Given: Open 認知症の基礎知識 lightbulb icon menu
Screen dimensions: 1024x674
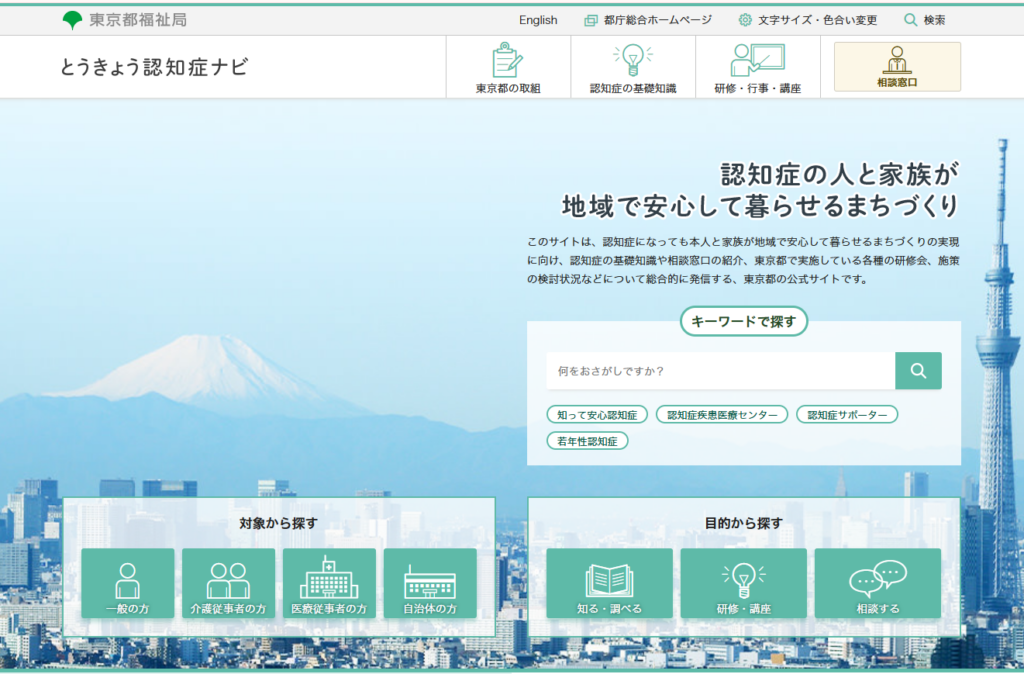Looking at the screenshot, I should (x=633, y=68).
